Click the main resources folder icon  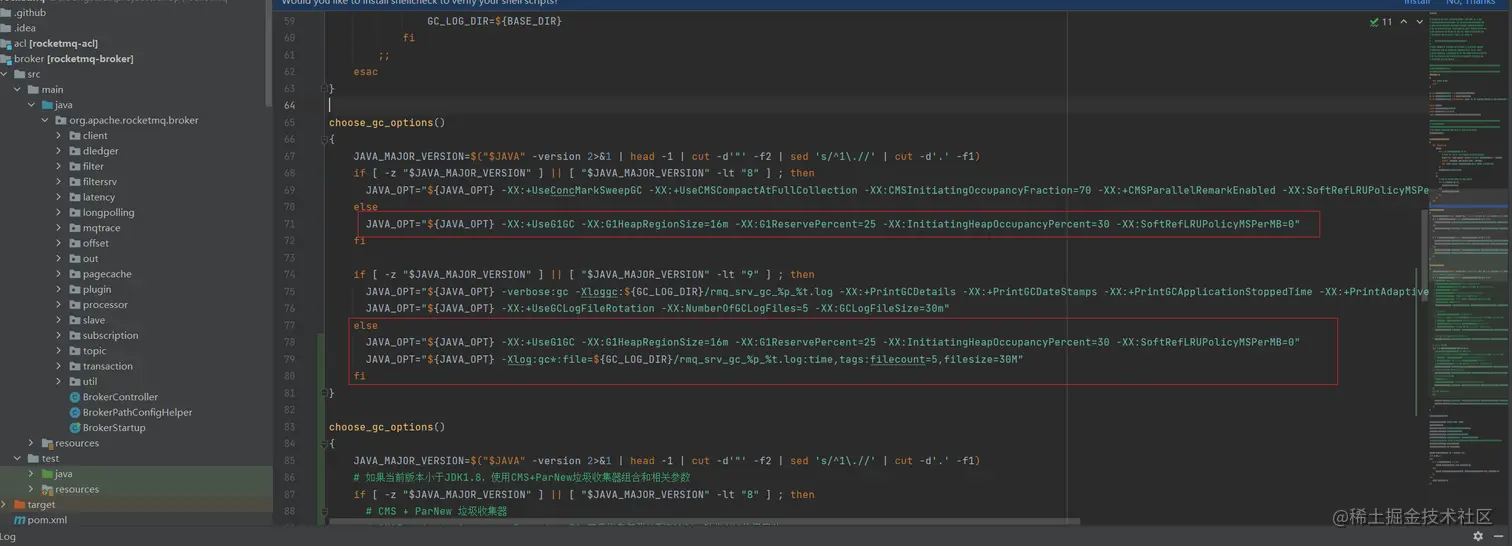(46, 443)
